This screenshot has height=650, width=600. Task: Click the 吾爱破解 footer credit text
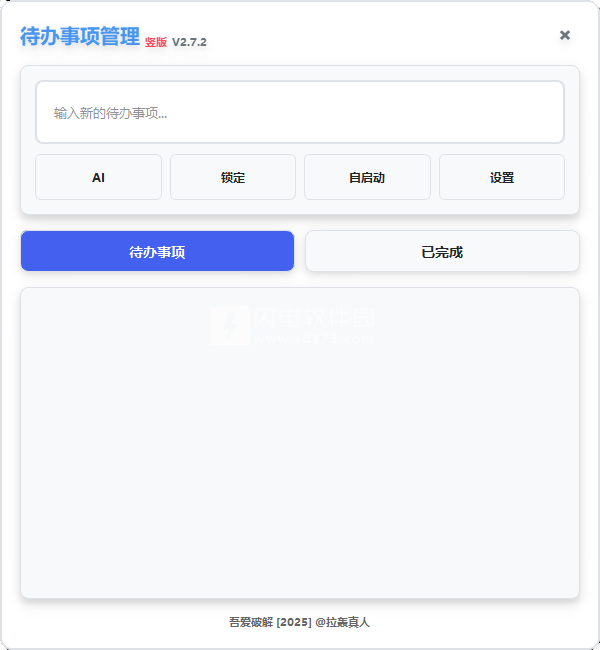coord(251,622)
